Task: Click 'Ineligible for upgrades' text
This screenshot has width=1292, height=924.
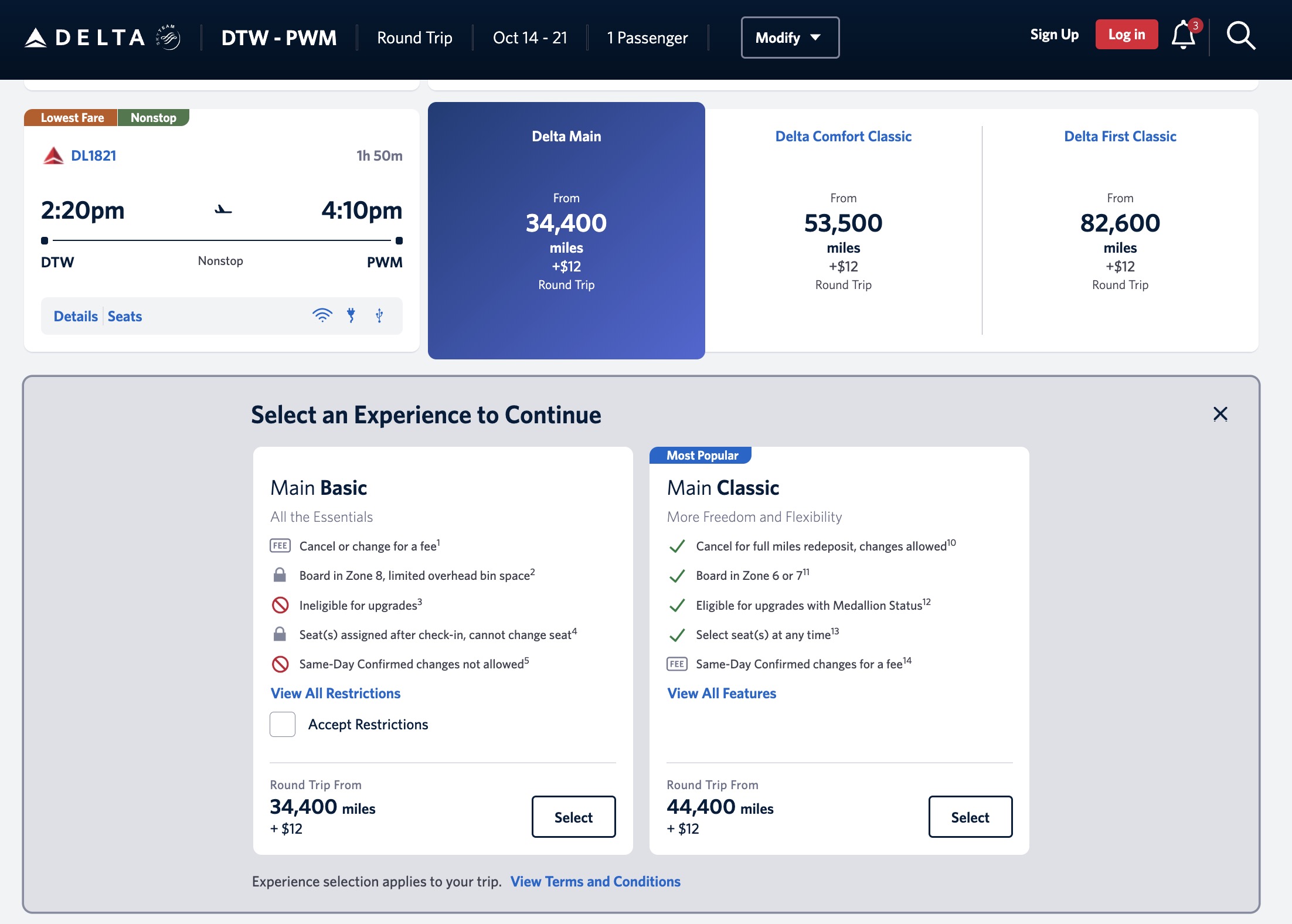Action: click(361, 605)
